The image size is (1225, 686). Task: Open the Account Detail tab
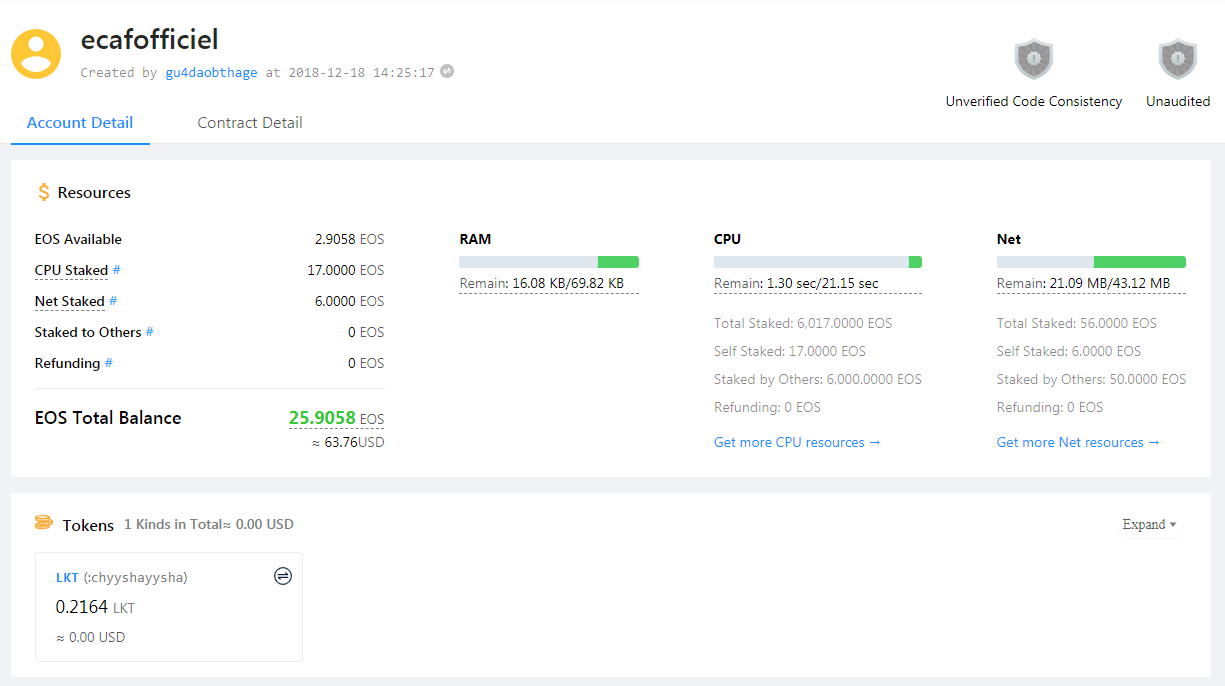pyautogui.click(x=80, y=123)
